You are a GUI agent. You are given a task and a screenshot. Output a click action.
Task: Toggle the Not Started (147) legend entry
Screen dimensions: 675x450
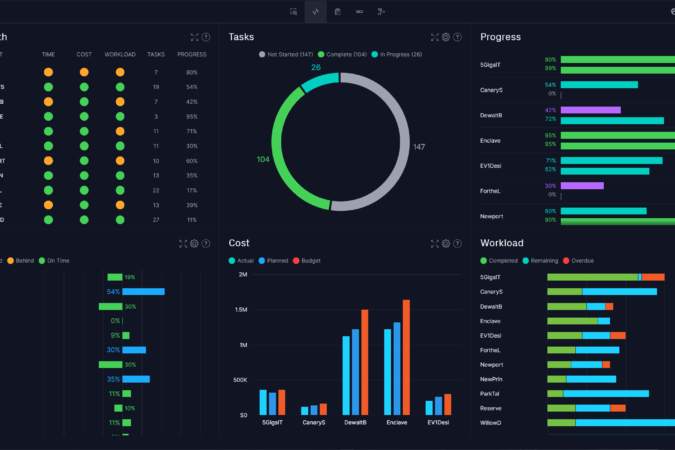coord(286,54)
